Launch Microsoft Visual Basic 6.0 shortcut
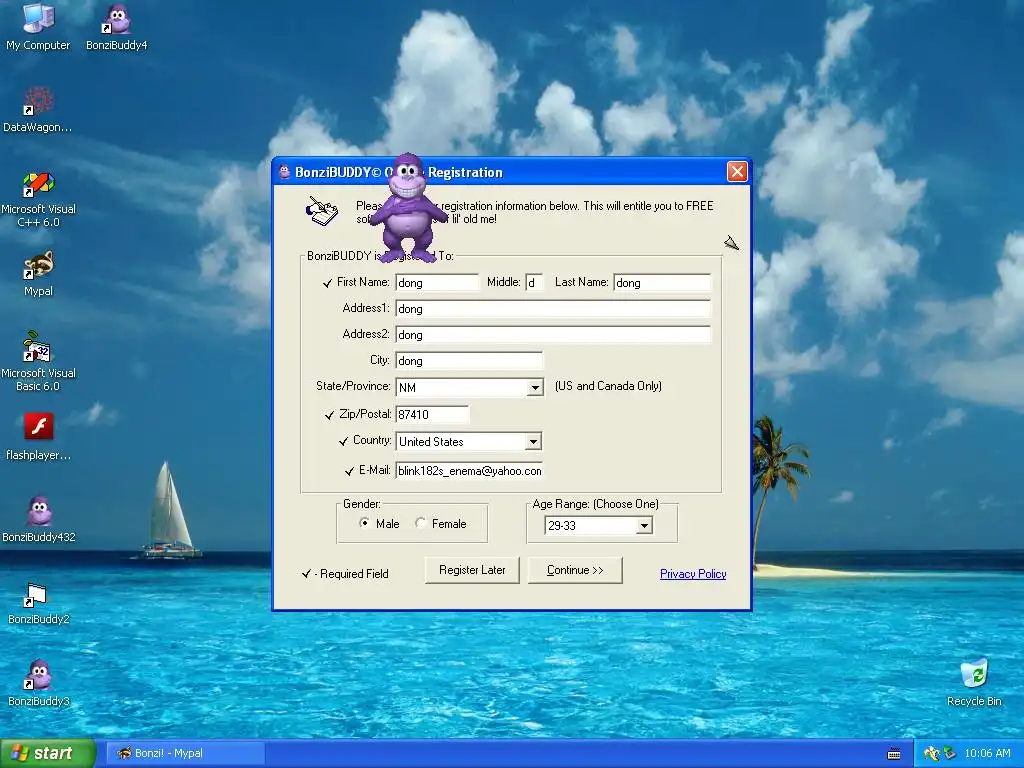The width and height of the screenshot is (1024, 768). 38,361
